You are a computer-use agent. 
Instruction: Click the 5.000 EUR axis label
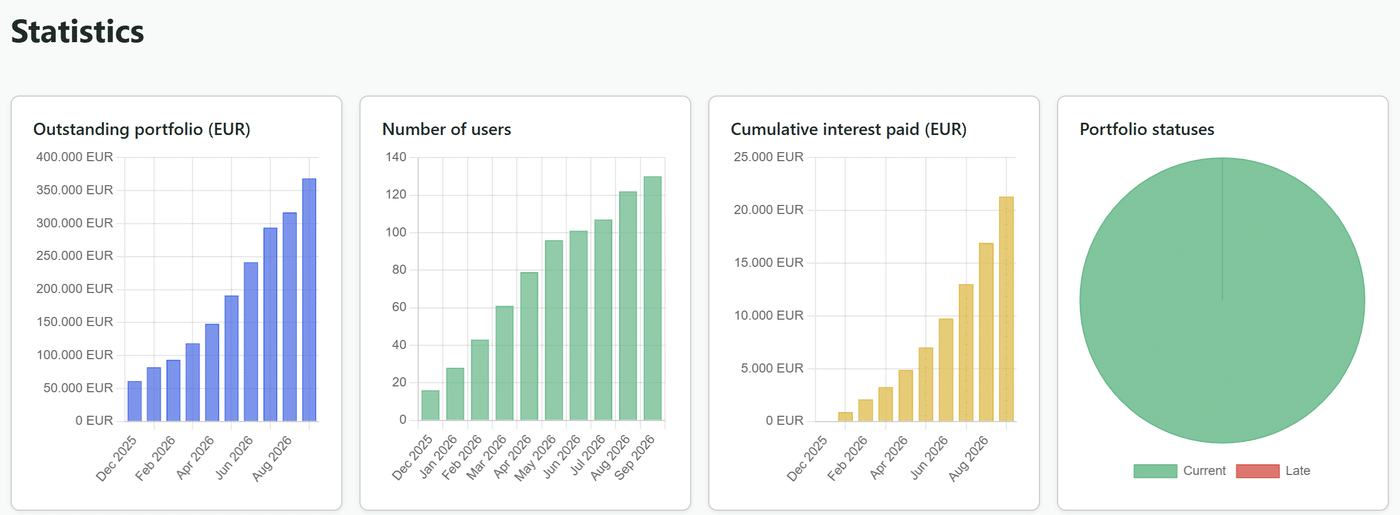point(772,368)
